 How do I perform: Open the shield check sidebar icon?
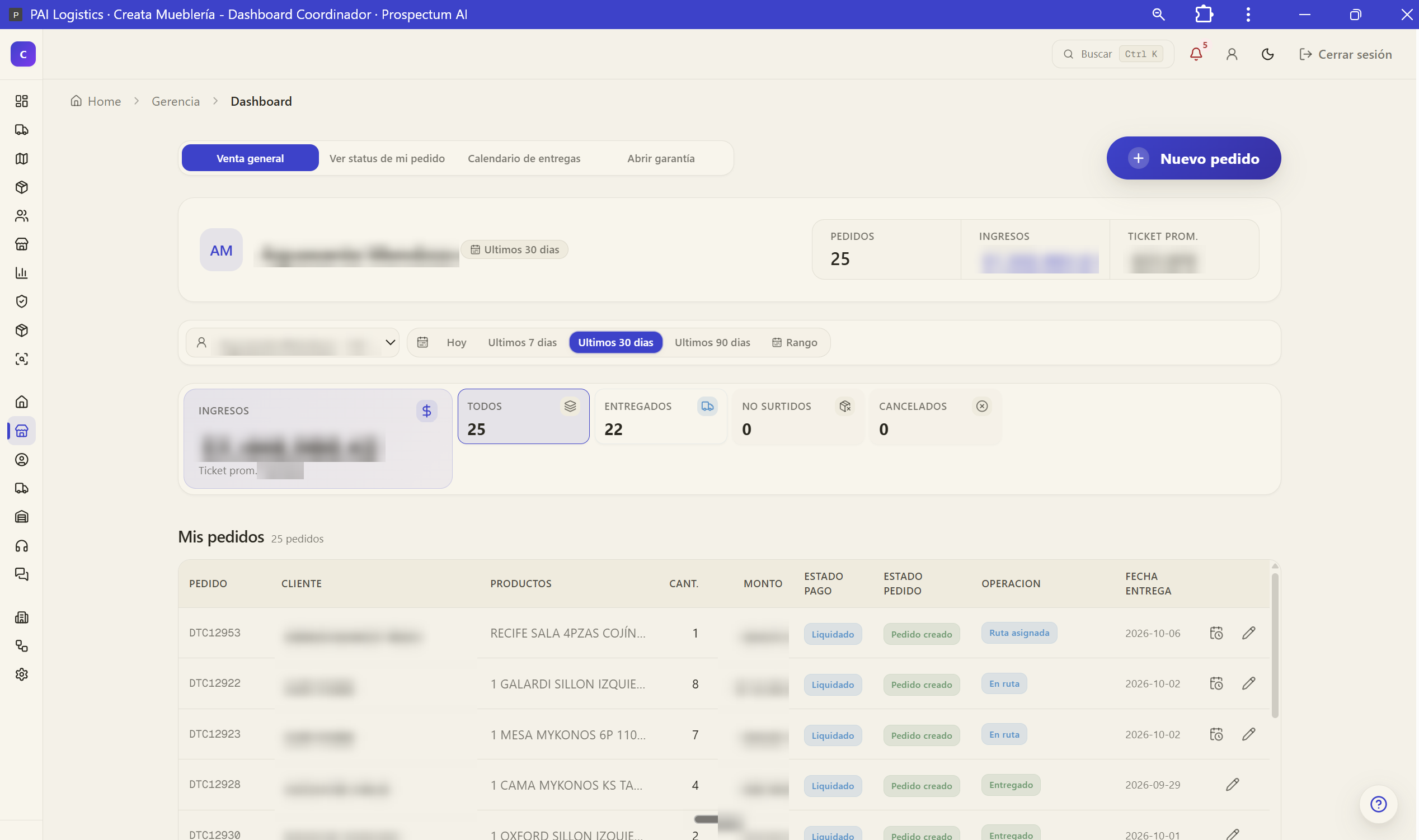(21, 301)
